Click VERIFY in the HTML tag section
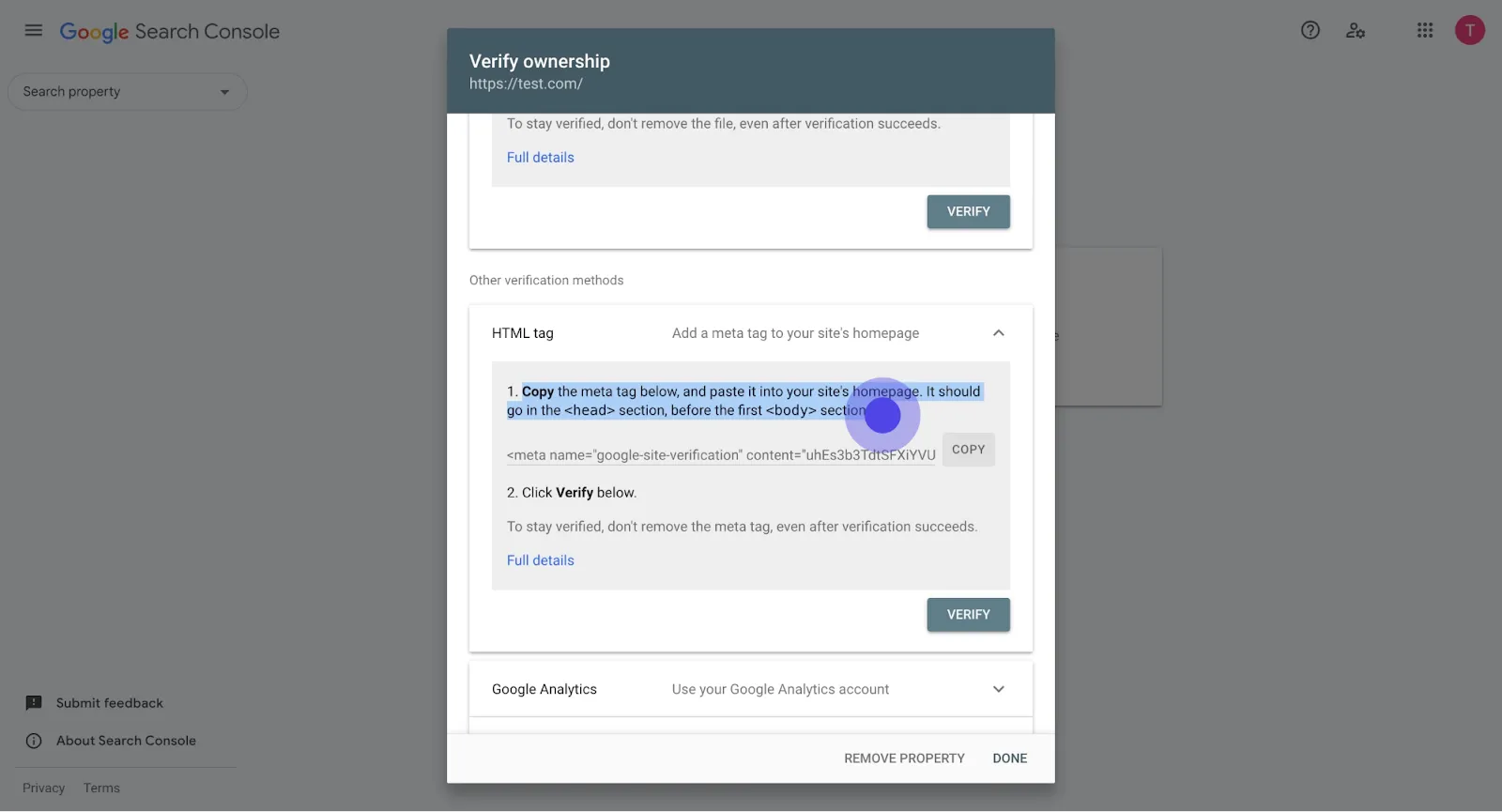The width and height of the screenshot is (1502, 812). [x=969, y=615]
